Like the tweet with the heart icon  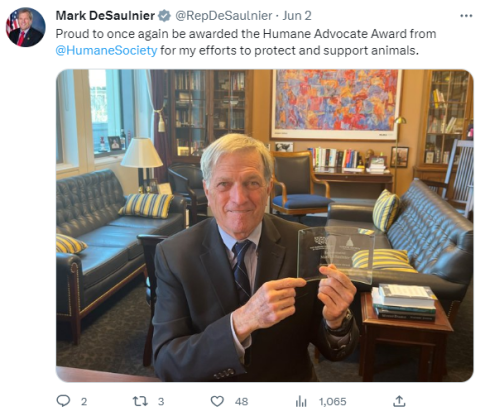click(217, 401)
